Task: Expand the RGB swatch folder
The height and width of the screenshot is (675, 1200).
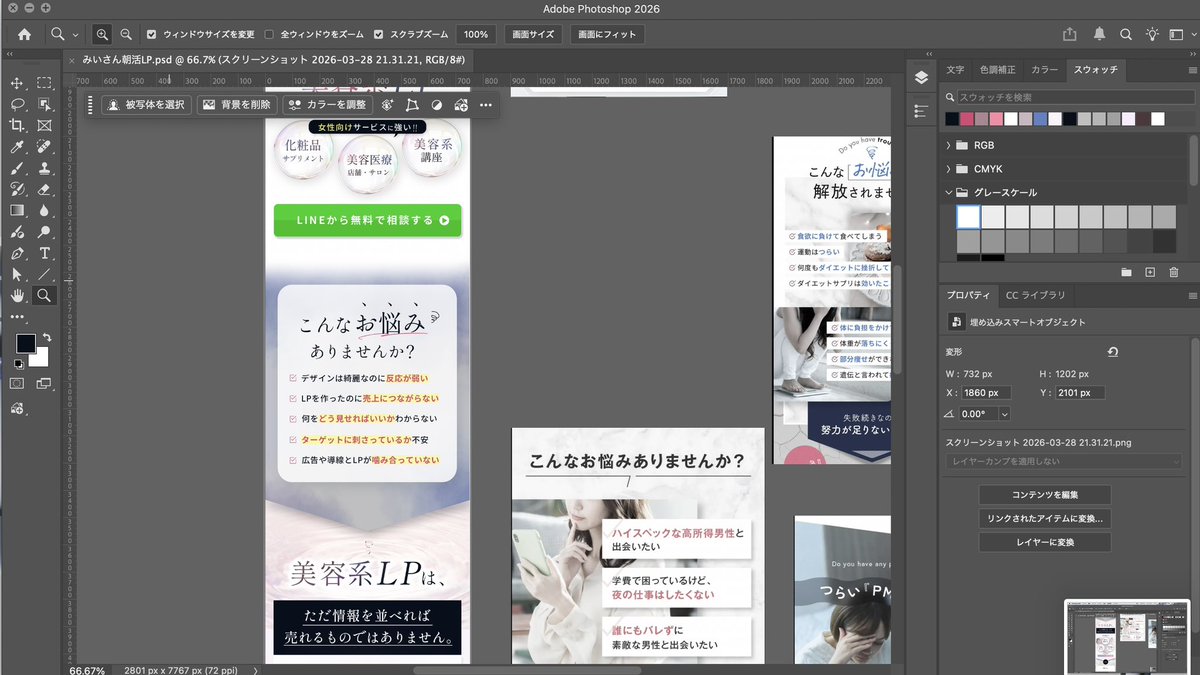Action: 948,145
